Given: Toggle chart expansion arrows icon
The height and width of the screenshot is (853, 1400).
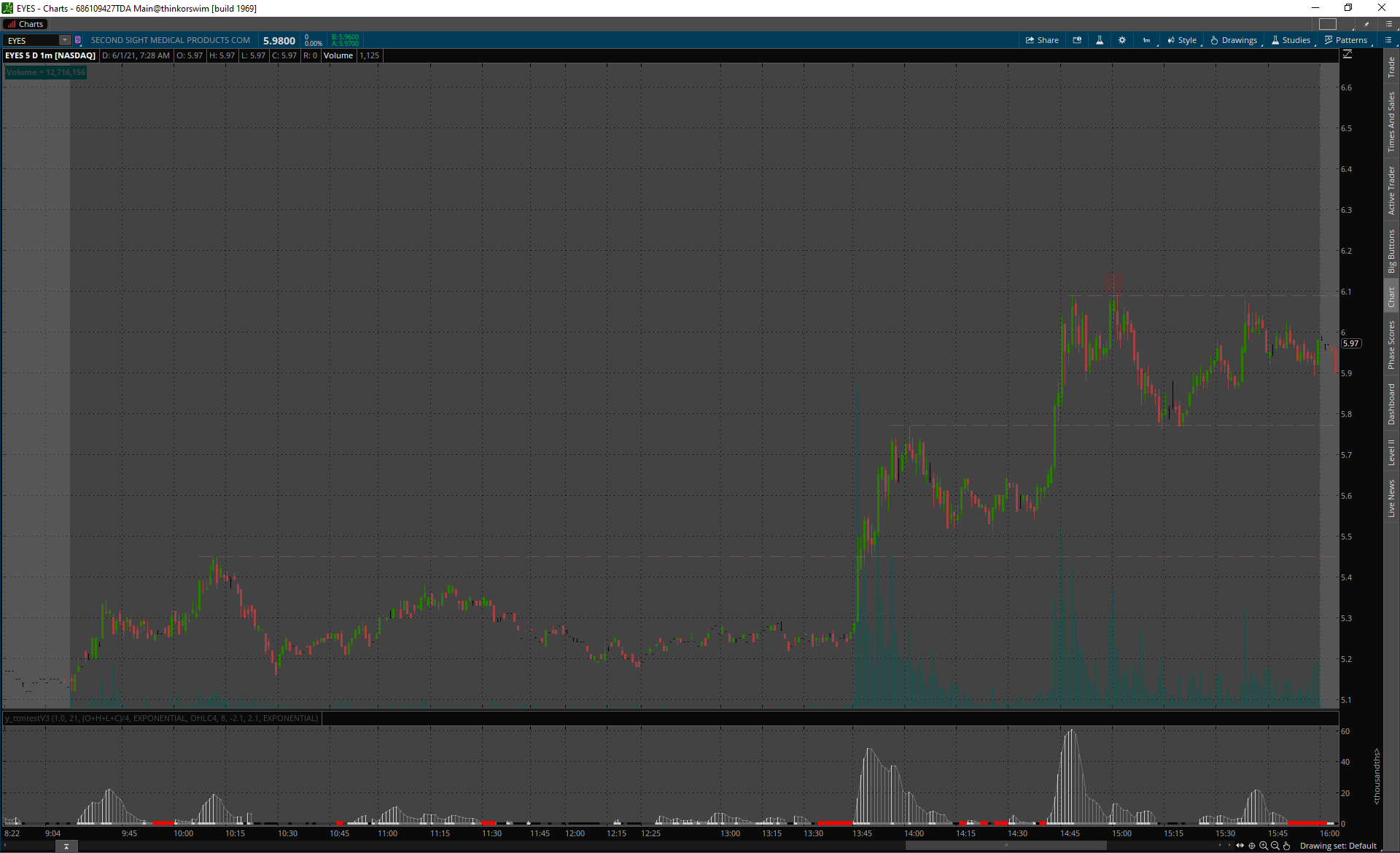Looking at the screenshot, I should pyautogui.click(x=1240, y=846).
